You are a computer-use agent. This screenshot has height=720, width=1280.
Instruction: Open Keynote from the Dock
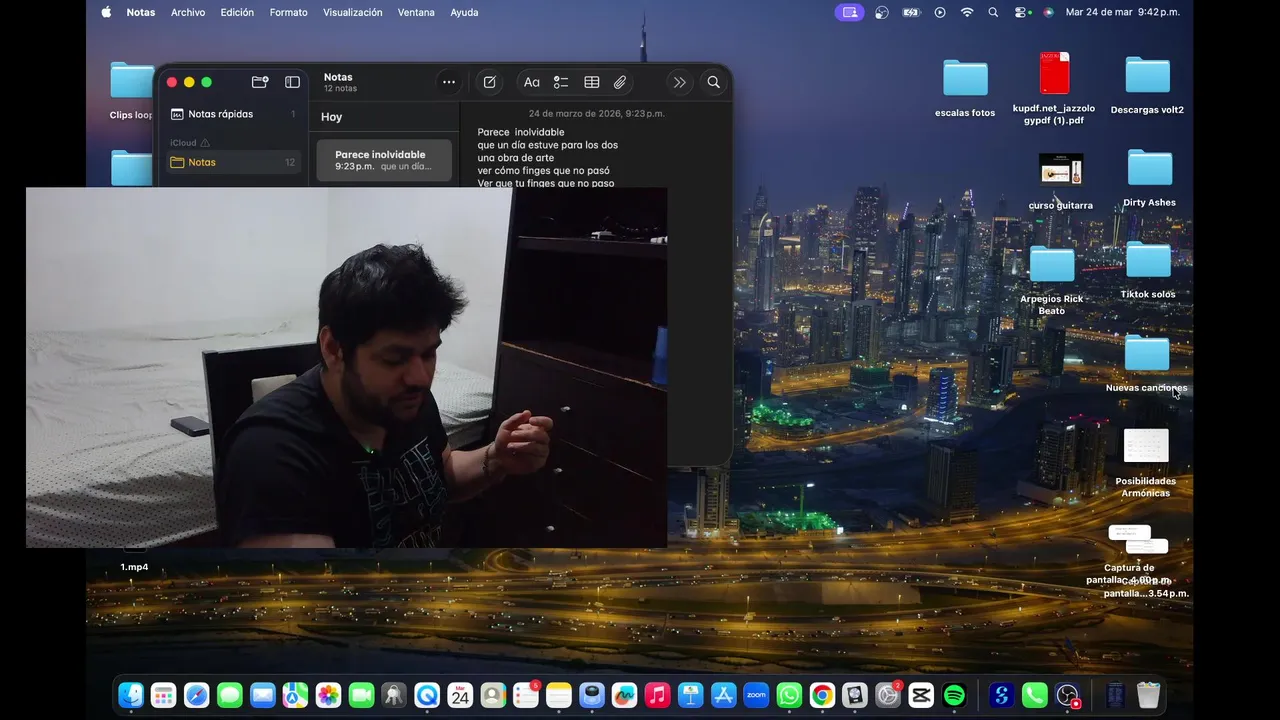click(690, 695)
